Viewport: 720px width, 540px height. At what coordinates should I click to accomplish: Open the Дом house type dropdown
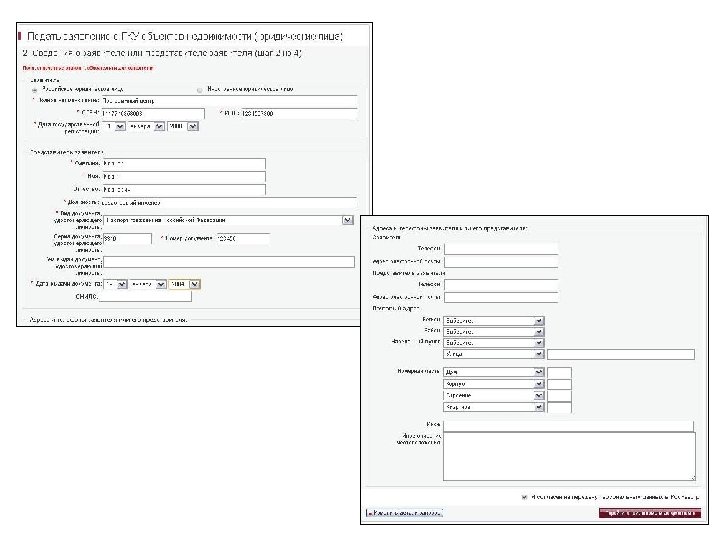pyautogui.click(x=494, y=372)
